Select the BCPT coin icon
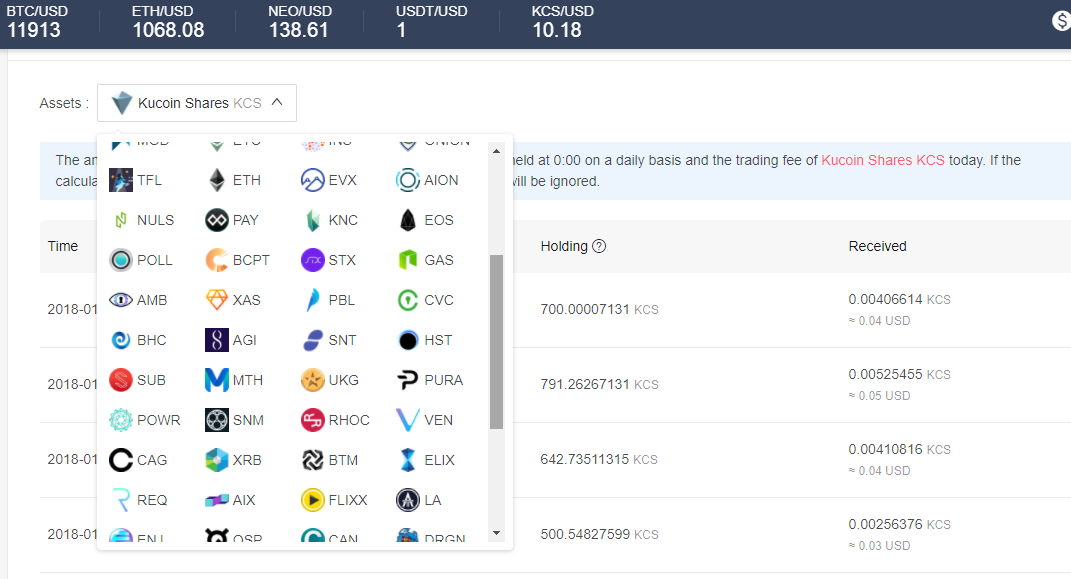The height and width of the screenshot is (579, 1071). coord(217,260)
